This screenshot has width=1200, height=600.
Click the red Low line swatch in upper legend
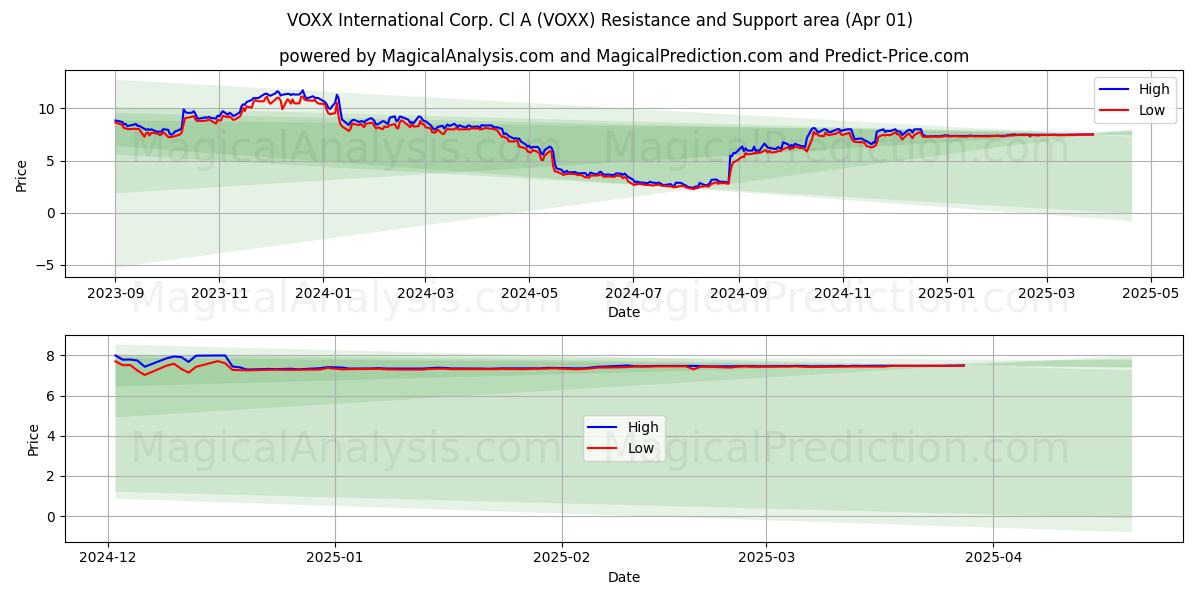[x=1115, y=110]
